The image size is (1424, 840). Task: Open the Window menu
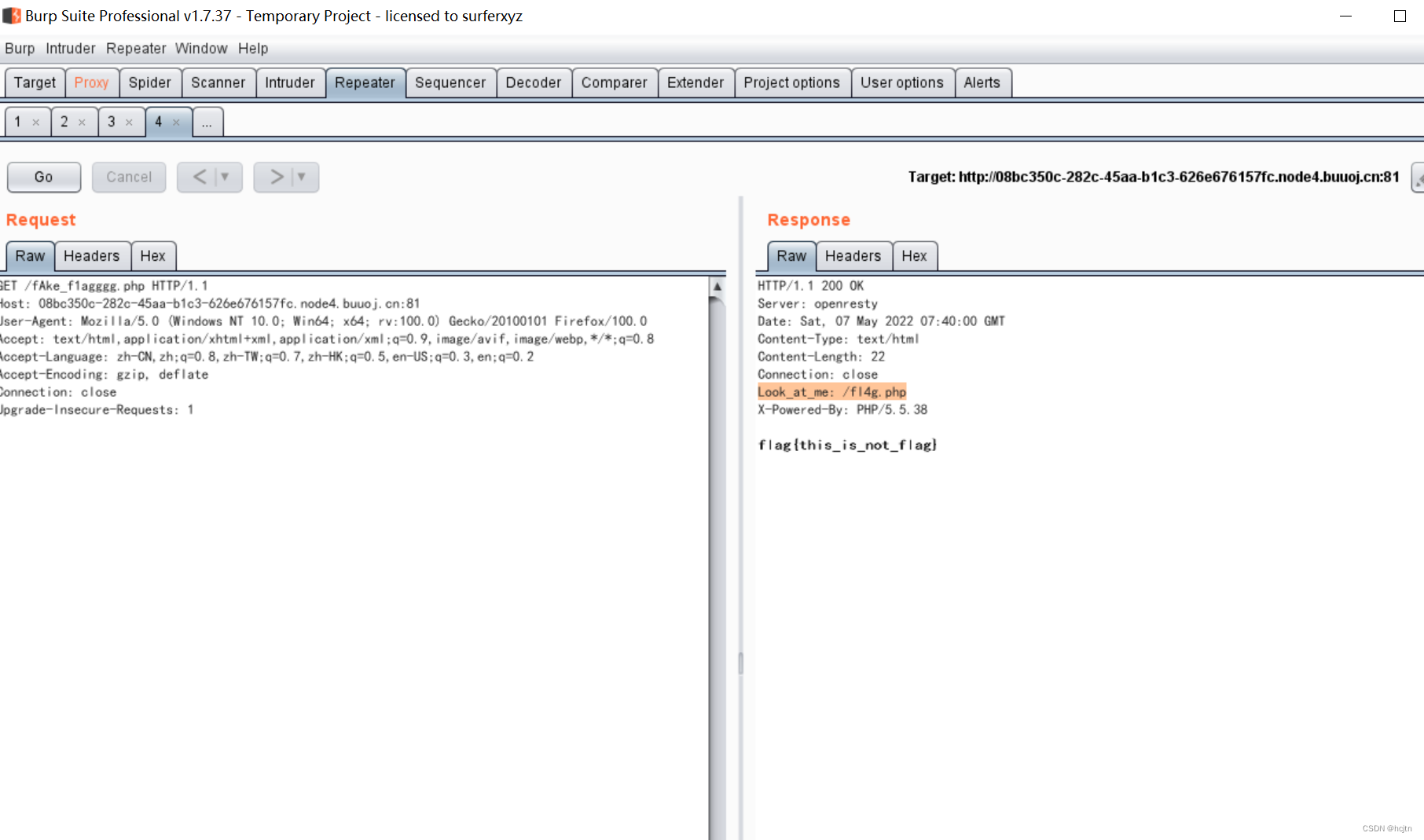pos(201,48)
